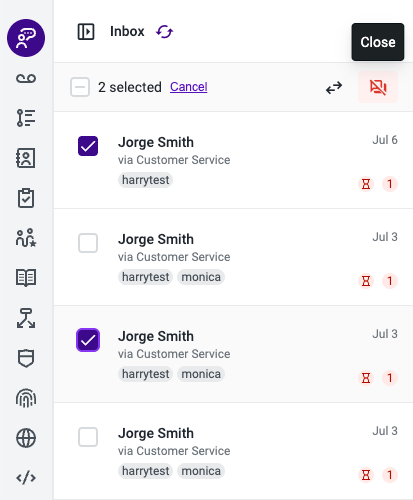
Task: Check the last Jorge Smith conversation checkbox
Action: click(x=88, y=437)
